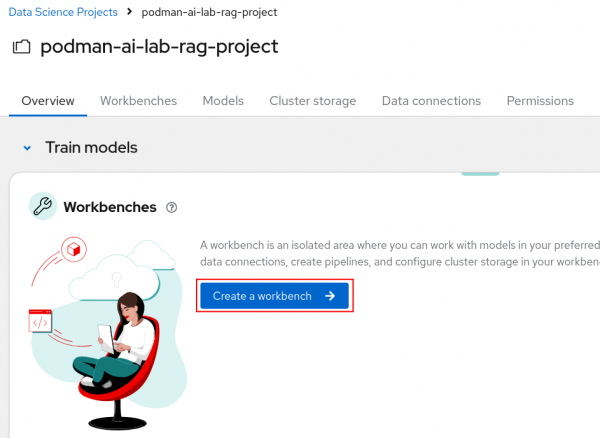The image size is (600, 438).
Task: Open the Models tab
Action: [223, 101]
